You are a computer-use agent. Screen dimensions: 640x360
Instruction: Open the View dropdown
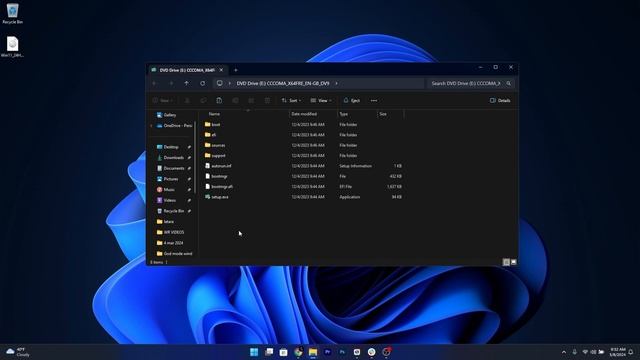pos(321,100)
